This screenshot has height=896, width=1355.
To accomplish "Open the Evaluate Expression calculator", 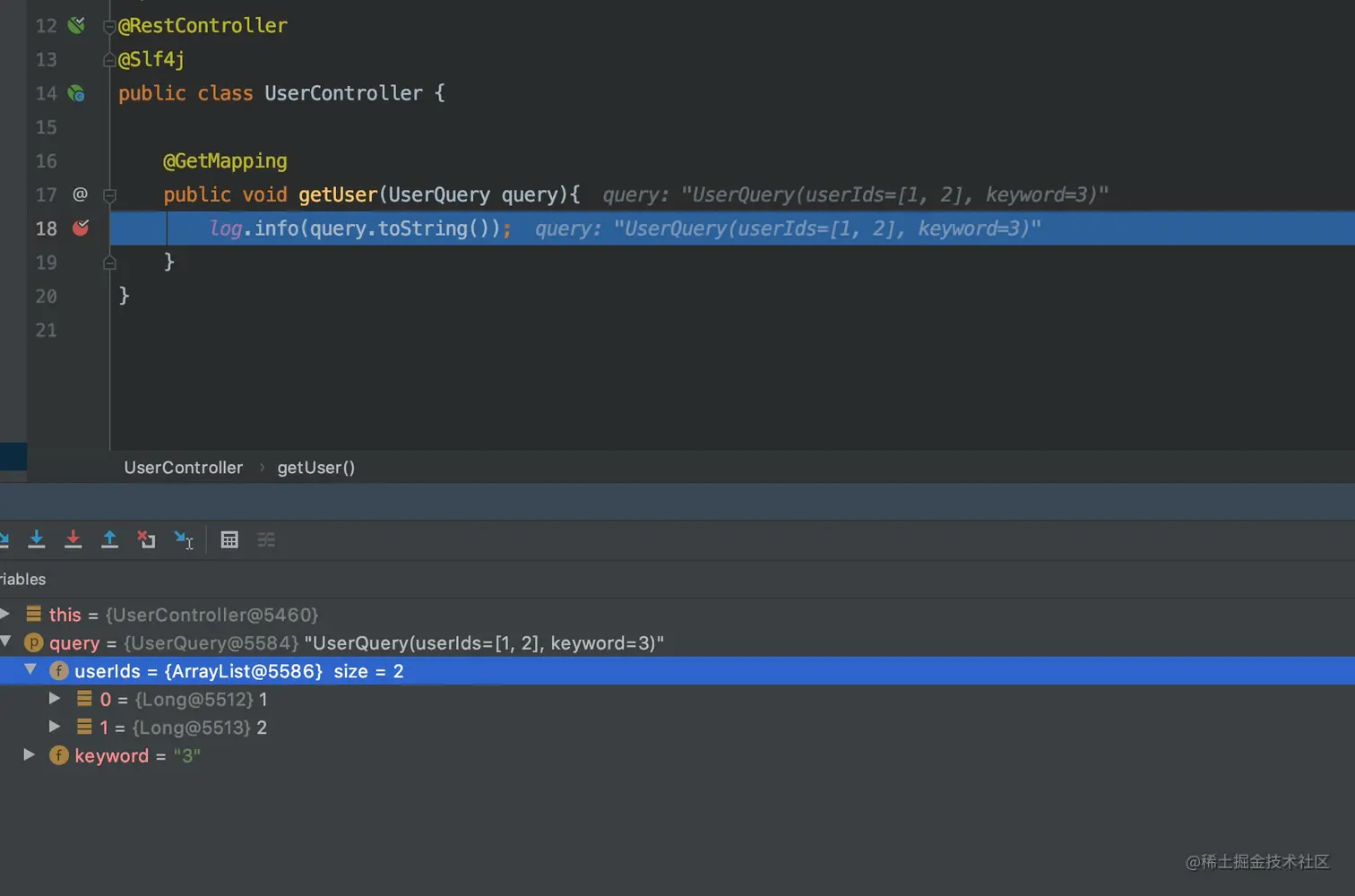I will click(229, 539).
